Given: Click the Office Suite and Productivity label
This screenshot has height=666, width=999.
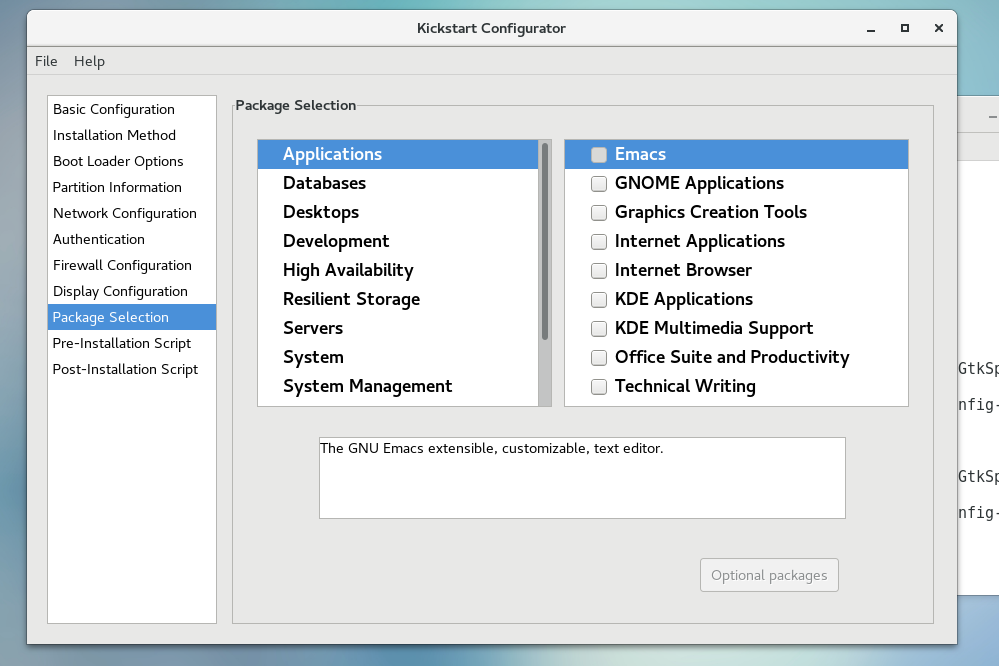Looking at the screenshot, I should pos(732,358).
